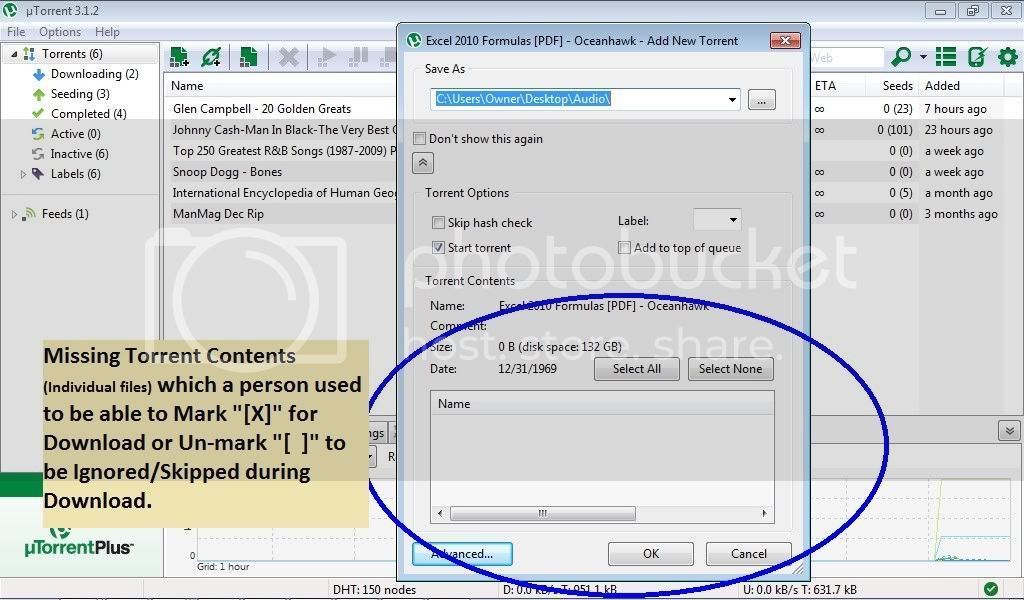
Task: Uncheck the Start torrent checkbox
Action: click(438, 247)
